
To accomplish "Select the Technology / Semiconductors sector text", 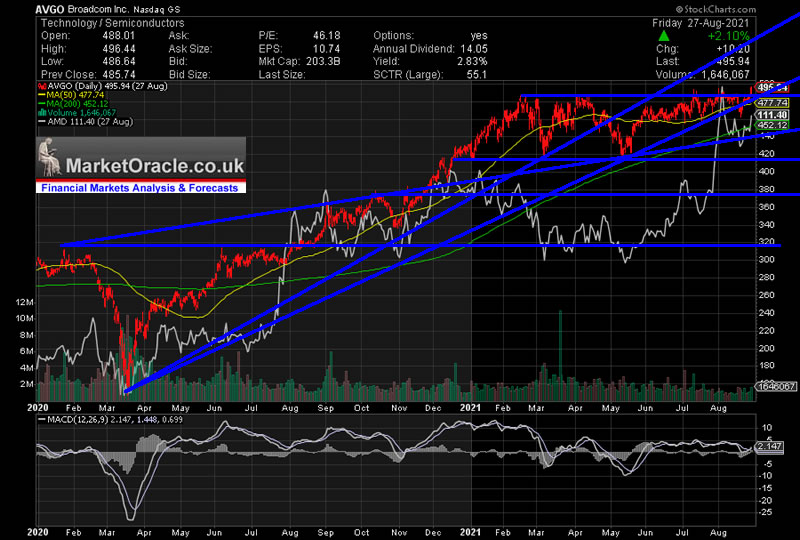I will pyautogui.click(x=112, y=23).
